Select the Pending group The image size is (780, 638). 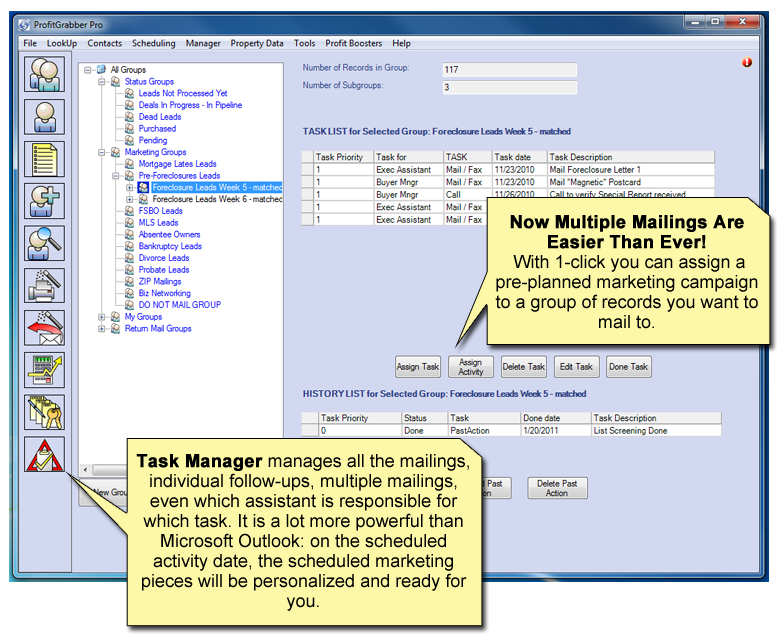[153, 140]
